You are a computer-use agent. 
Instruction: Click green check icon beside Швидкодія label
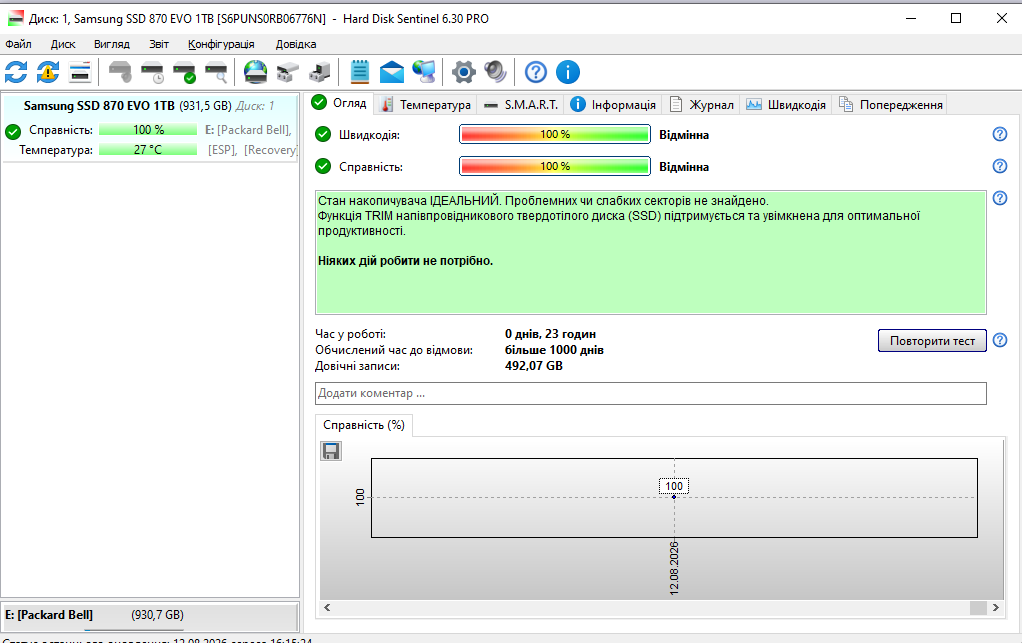pyautogui.click(x=323, y=135)
